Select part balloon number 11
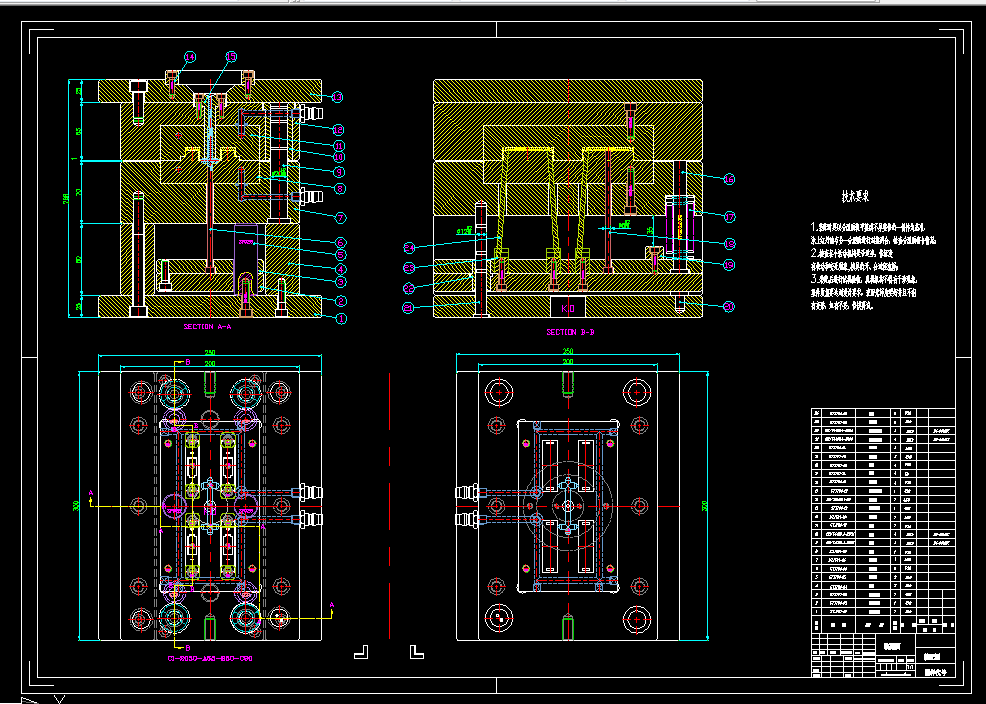Screen dimensions: 986x704 (x=339, y=145)
